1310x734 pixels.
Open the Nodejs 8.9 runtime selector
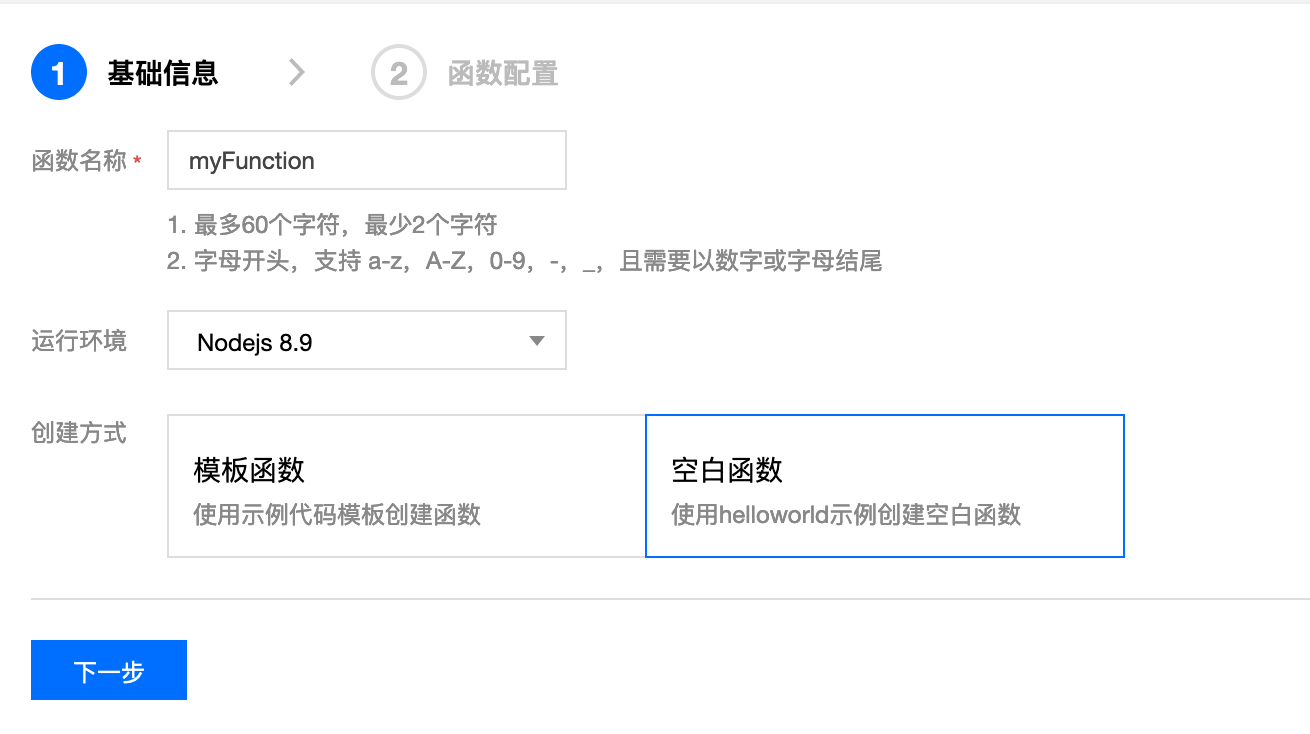click(x=367, y=340)
